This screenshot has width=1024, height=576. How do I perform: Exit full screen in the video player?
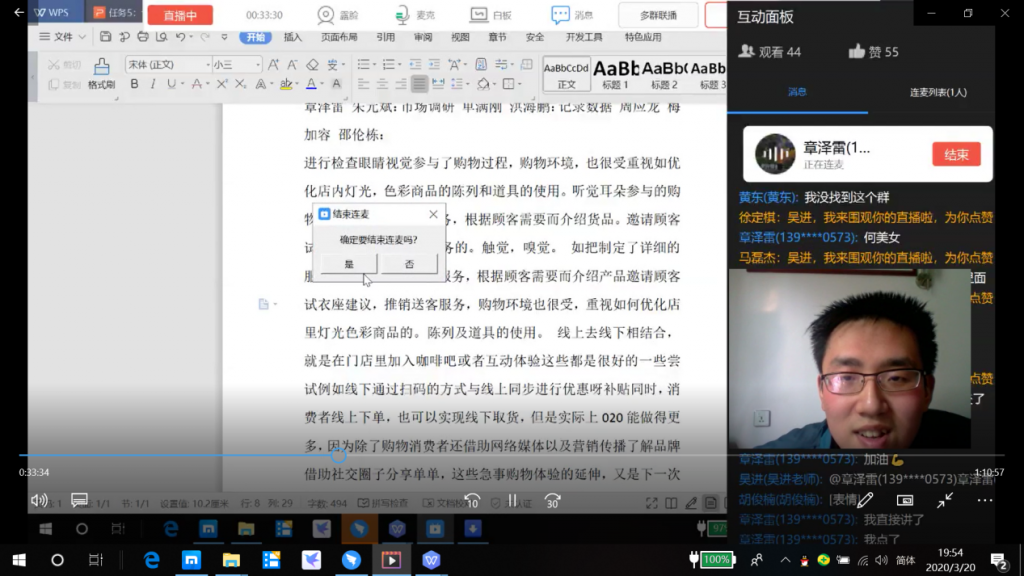pyautogui.click(x=944, y=501)
